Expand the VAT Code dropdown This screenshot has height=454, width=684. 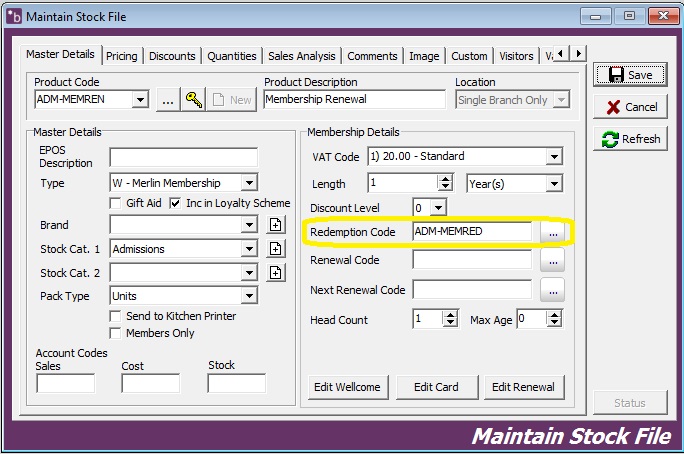[554, 157]
